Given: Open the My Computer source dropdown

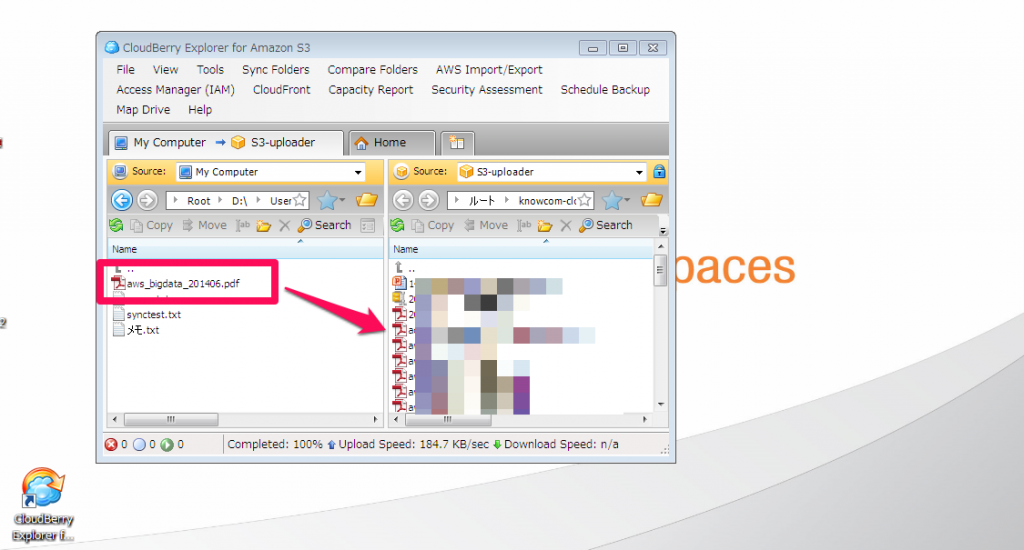Looking at the screenshot, I should (x=358, y=172).
